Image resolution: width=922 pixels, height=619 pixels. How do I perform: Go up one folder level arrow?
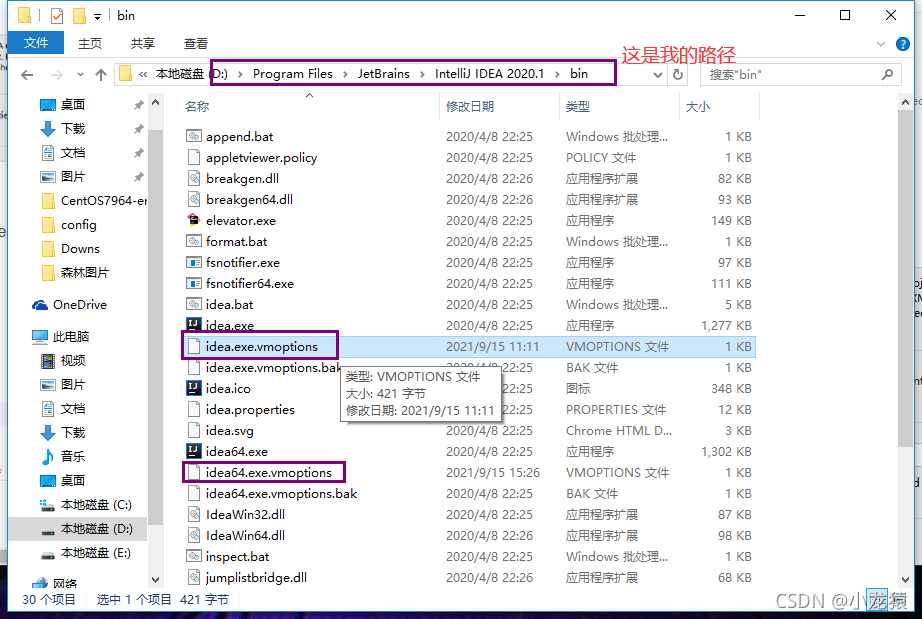(x=101, y=75)
